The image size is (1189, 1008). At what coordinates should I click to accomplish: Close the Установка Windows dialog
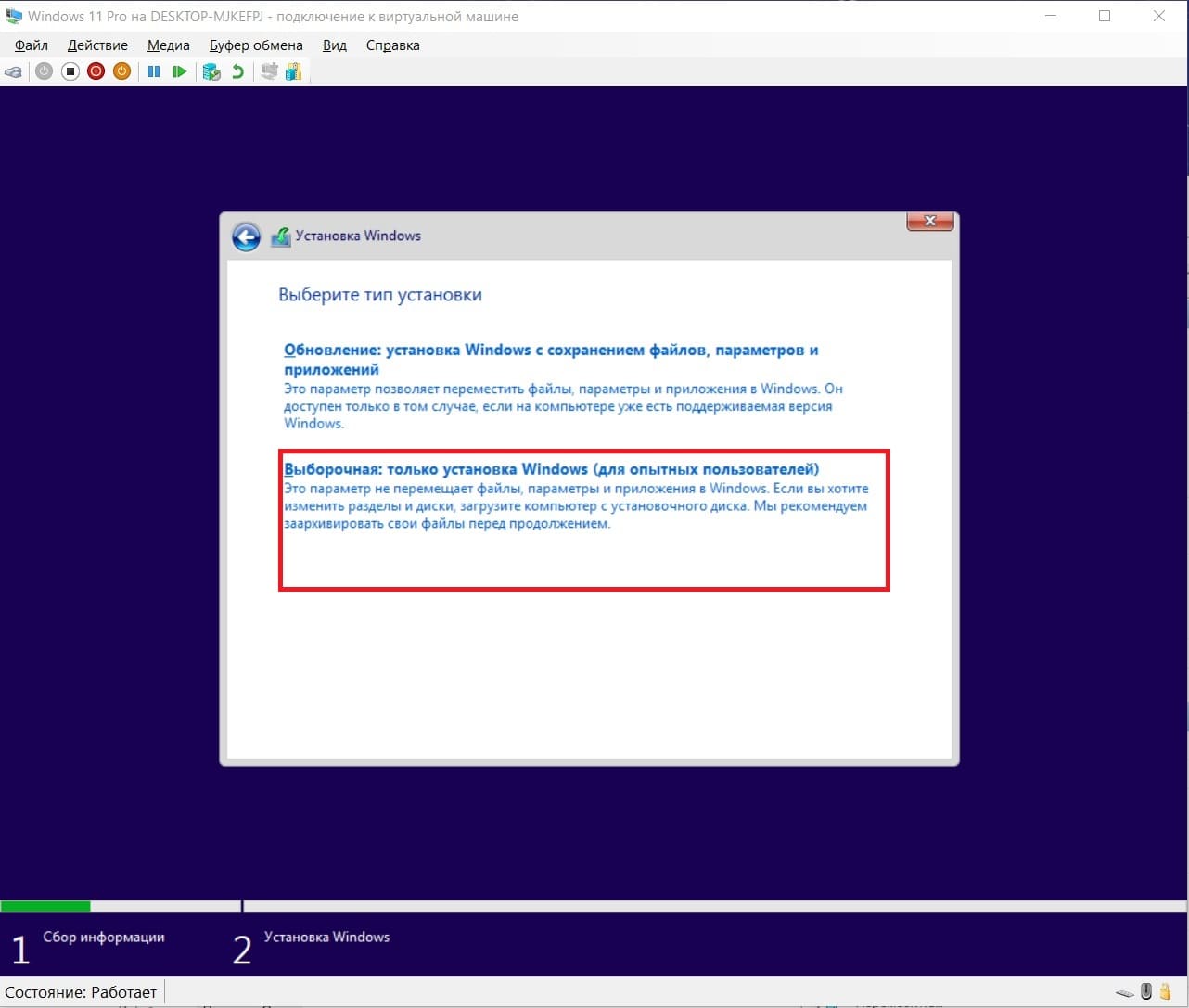929,222
